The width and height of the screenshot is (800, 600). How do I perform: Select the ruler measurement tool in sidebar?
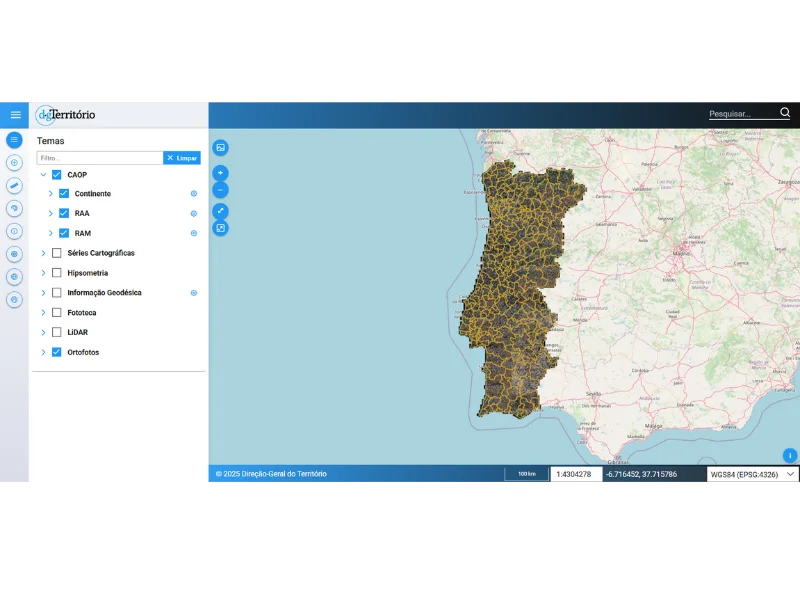pyautogui.click(x=14, y=185)
